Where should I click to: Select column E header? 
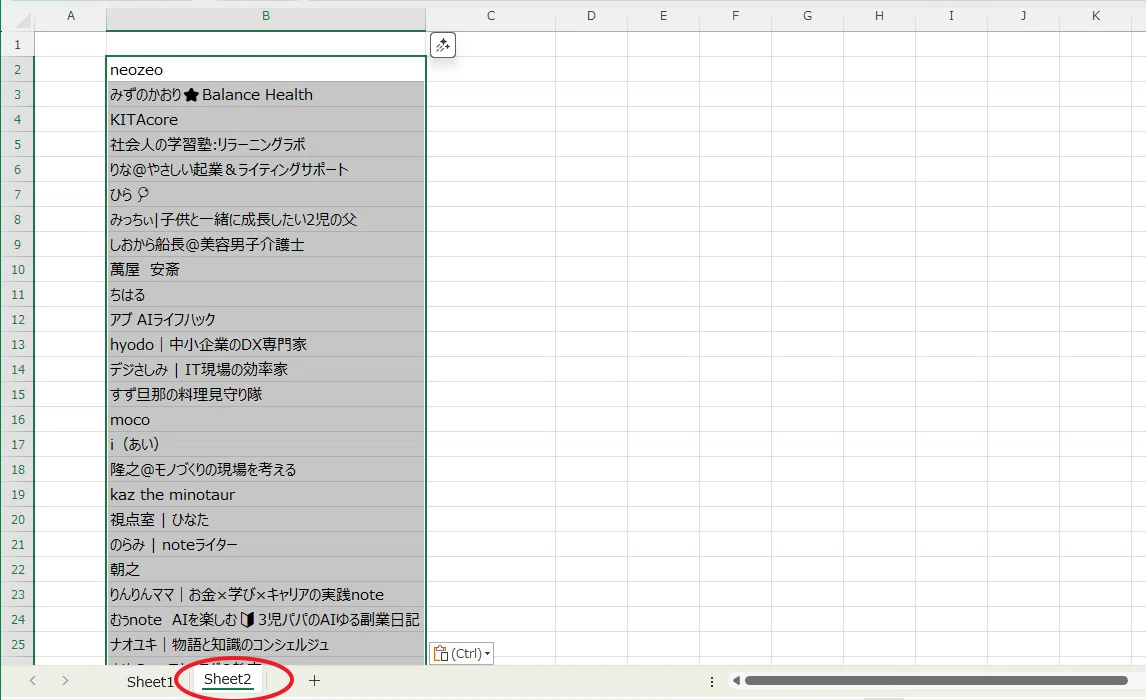point(664,15)
